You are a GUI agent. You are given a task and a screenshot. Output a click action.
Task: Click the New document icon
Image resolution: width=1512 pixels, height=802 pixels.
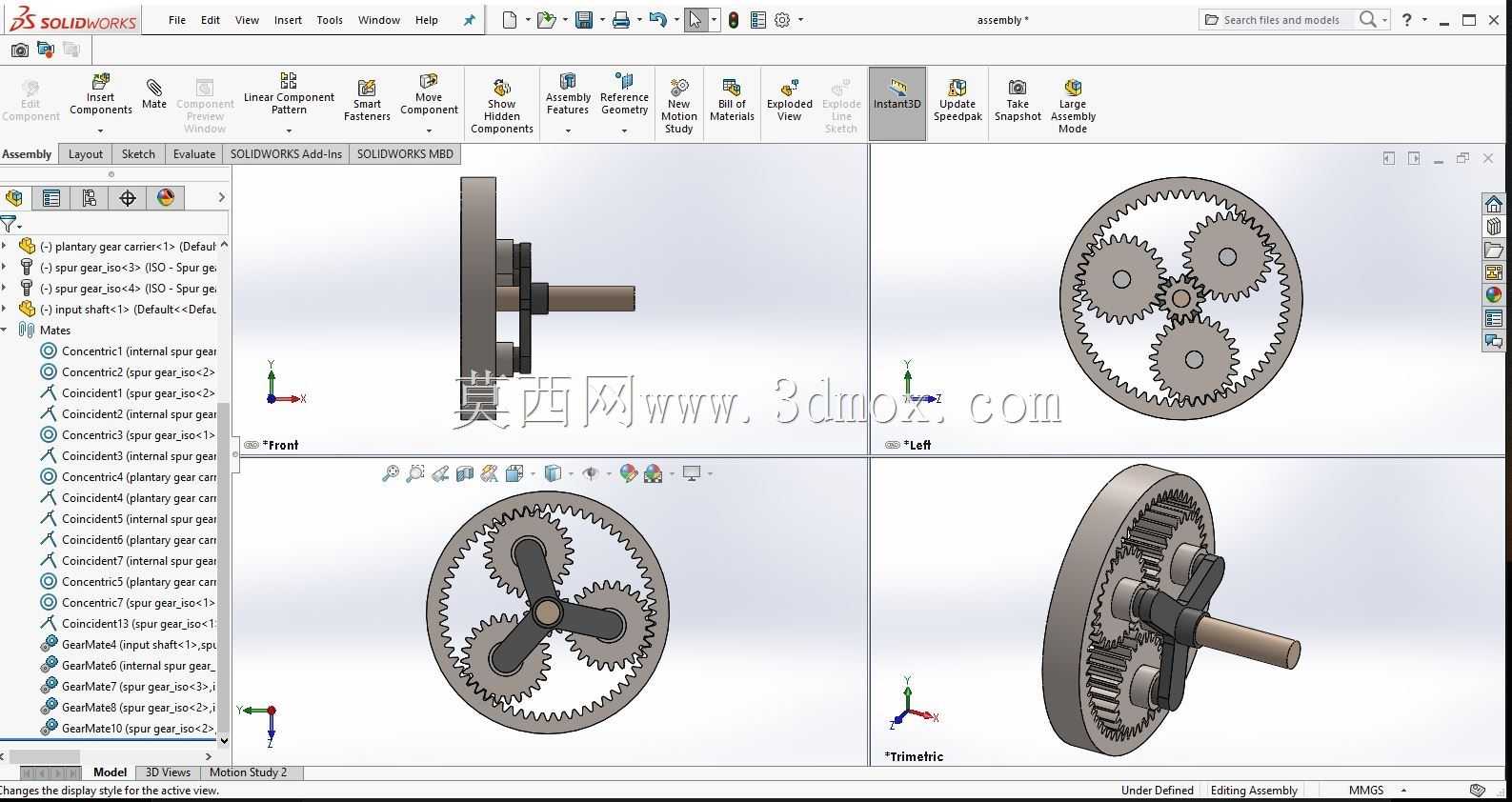[x=510, y=20]
